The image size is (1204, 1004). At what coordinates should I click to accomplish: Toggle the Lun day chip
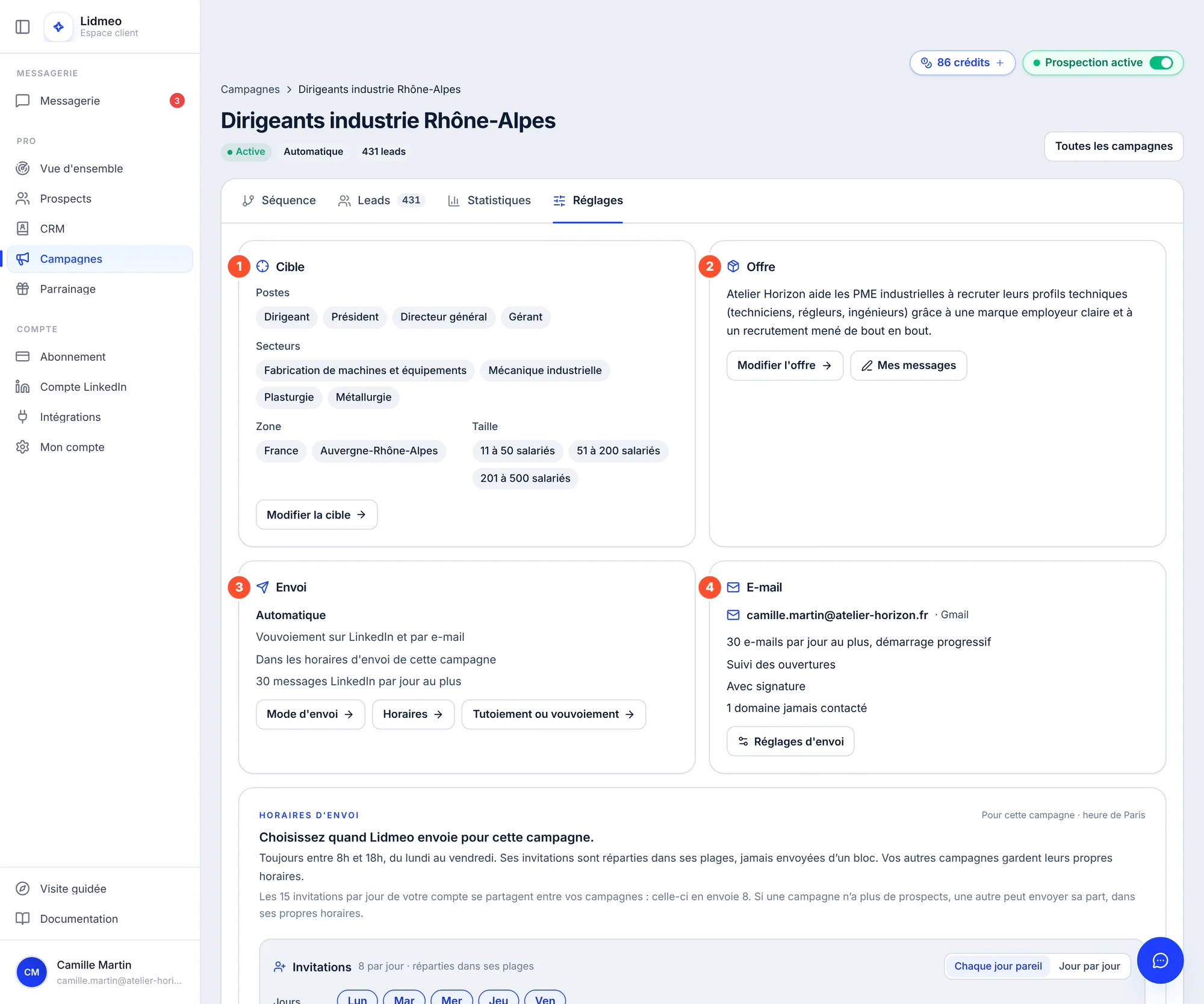pyautogui.click(x=357, y=999)
